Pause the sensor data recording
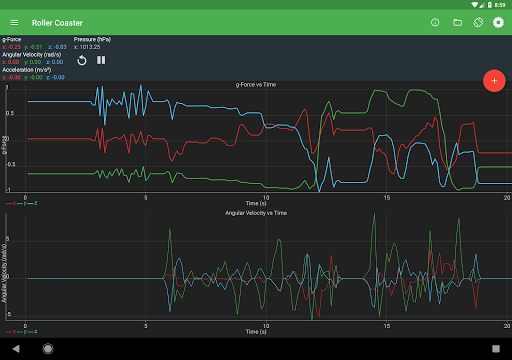The width and height of the screenshot is (512, 360). [x=101, y=60]
